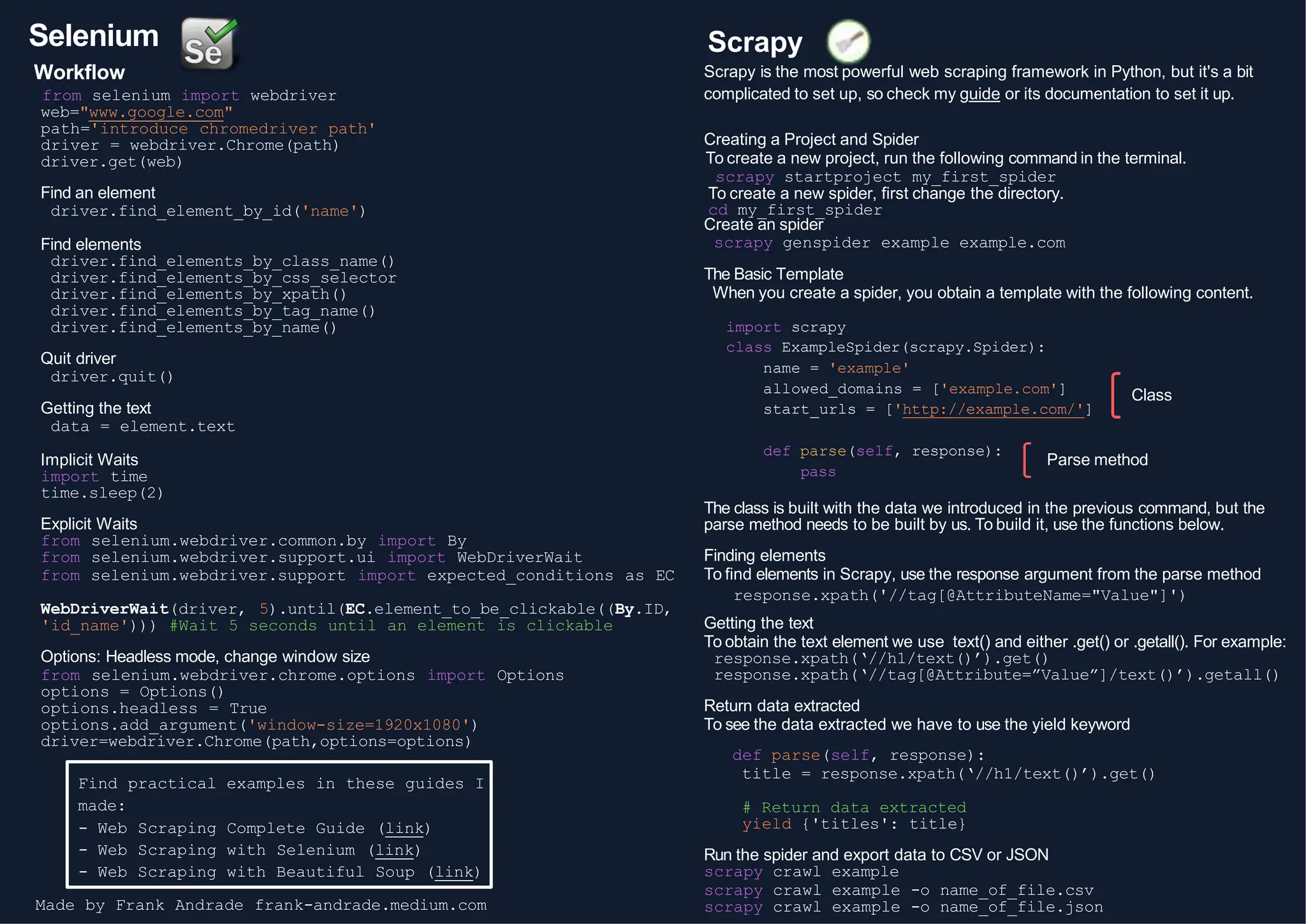Click 'scrapy crawl example -o name_of_file.json'

(904, 907)
